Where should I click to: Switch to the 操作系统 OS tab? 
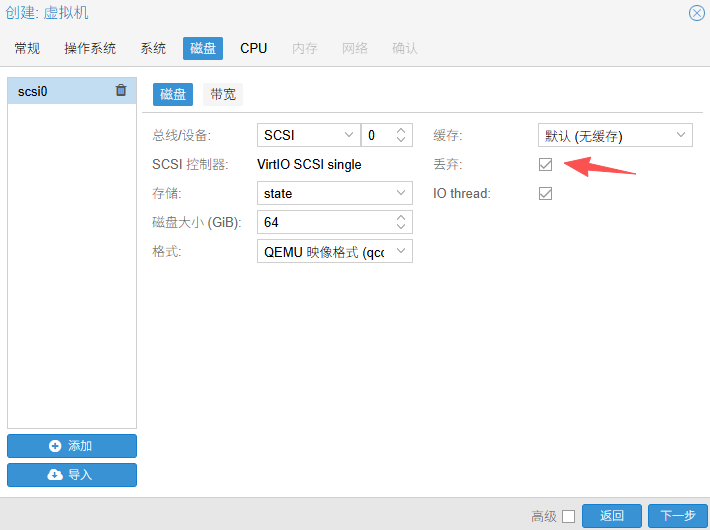click(x=90, y=48)
